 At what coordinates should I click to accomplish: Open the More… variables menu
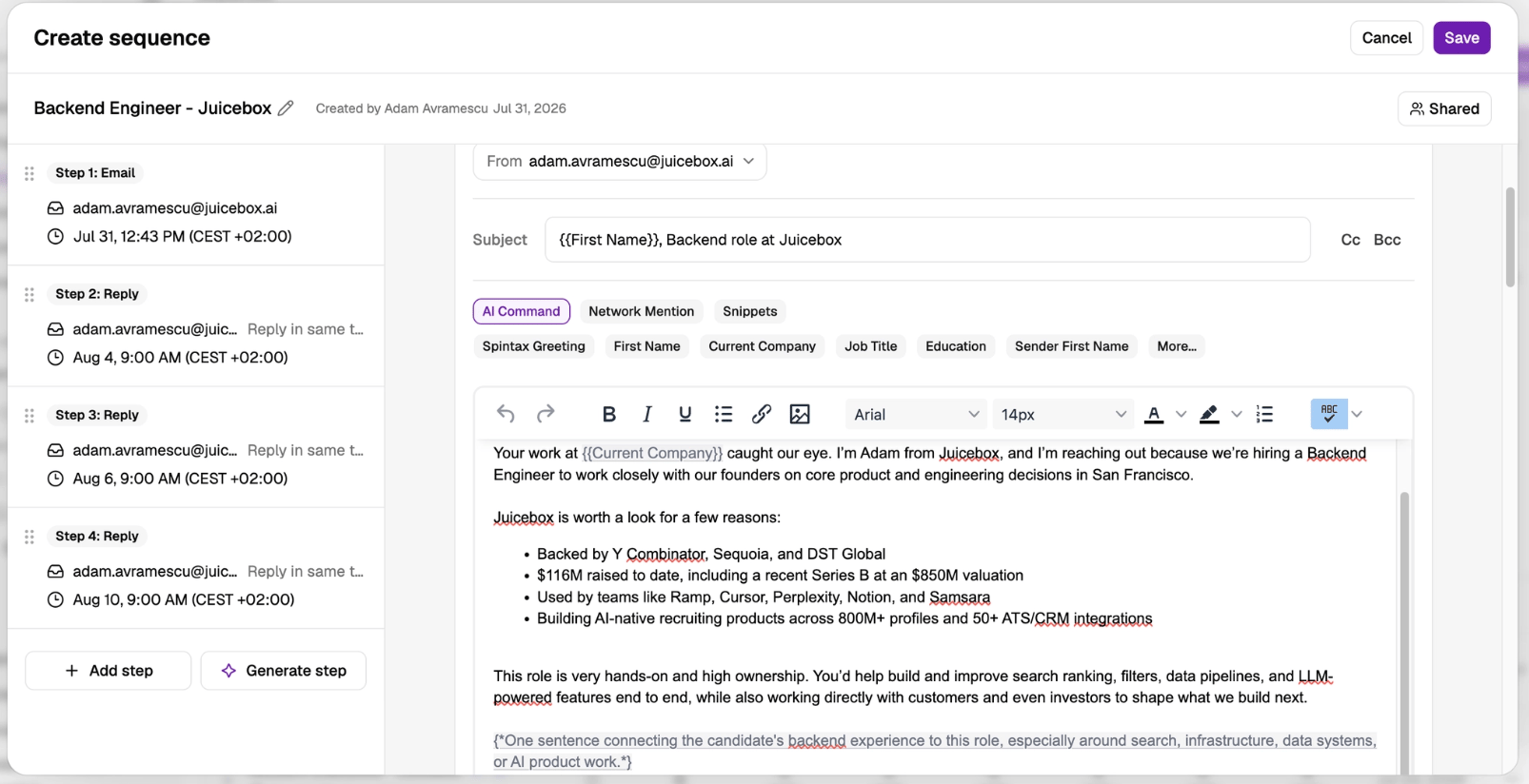pos(1177,346)
